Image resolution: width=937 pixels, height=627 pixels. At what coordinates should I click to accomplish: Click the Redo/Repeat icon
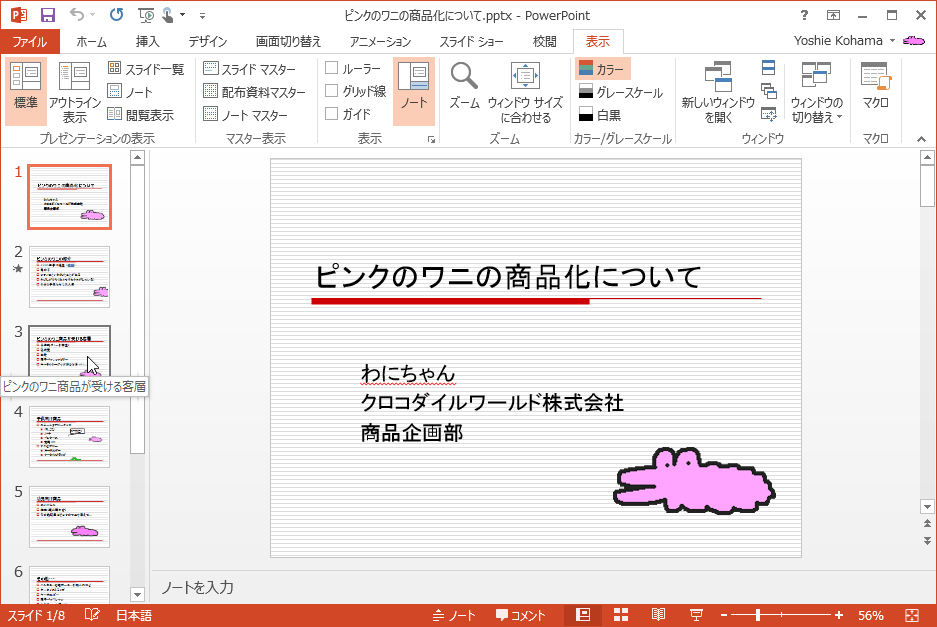(x=117, y=14)
